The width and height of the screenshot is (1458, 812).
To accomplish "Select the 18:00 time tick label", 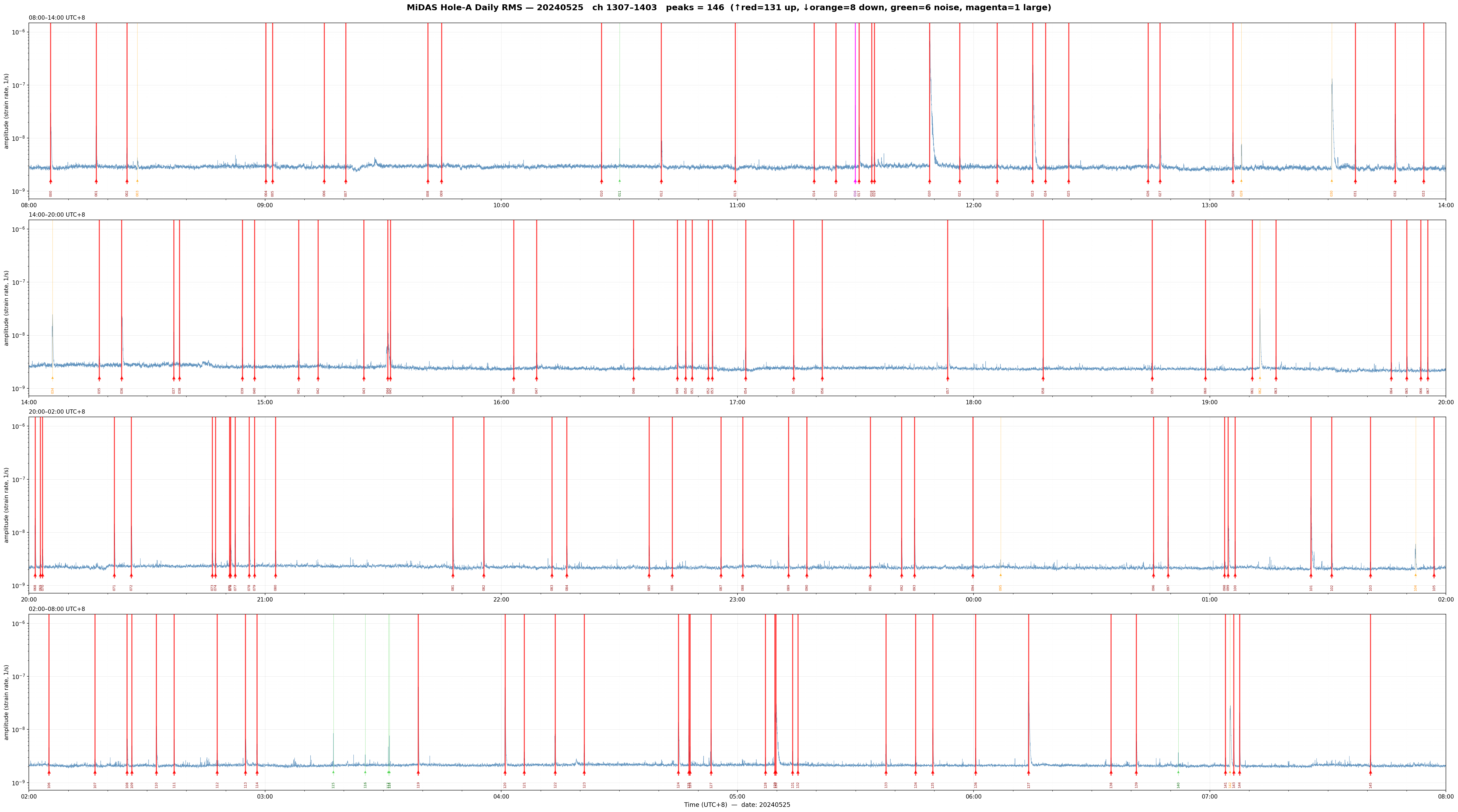I will (x=973, y=402).
